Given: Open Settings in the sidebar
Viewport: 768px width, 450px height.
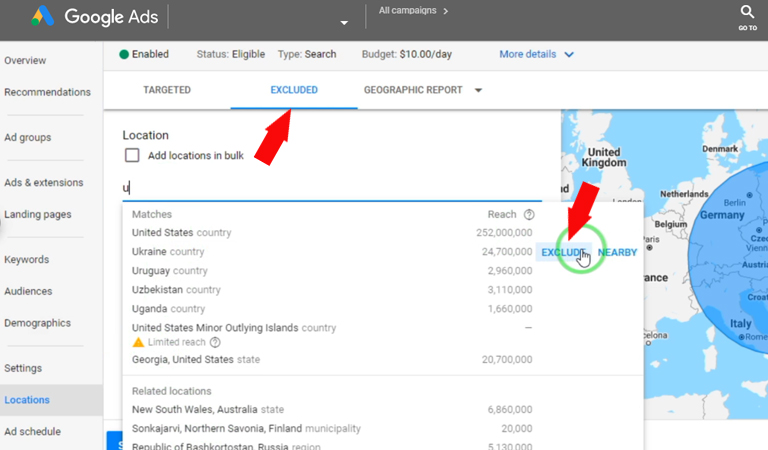Looking at the screenshot, I should coord(23,368).
